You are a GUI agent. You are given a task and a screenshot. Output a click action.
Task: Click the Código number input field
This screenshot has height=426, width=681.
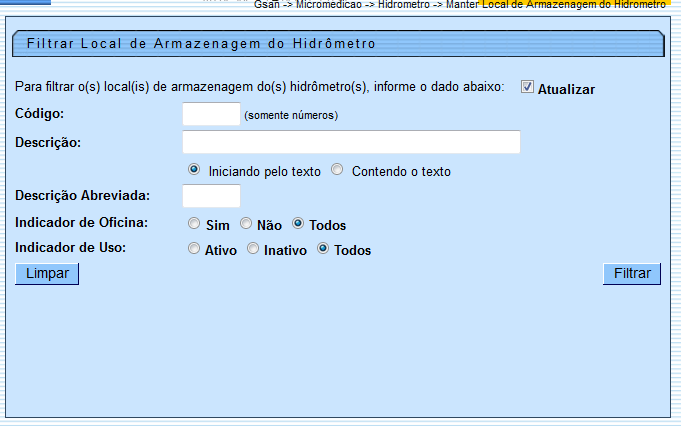[x=211, y=114]
